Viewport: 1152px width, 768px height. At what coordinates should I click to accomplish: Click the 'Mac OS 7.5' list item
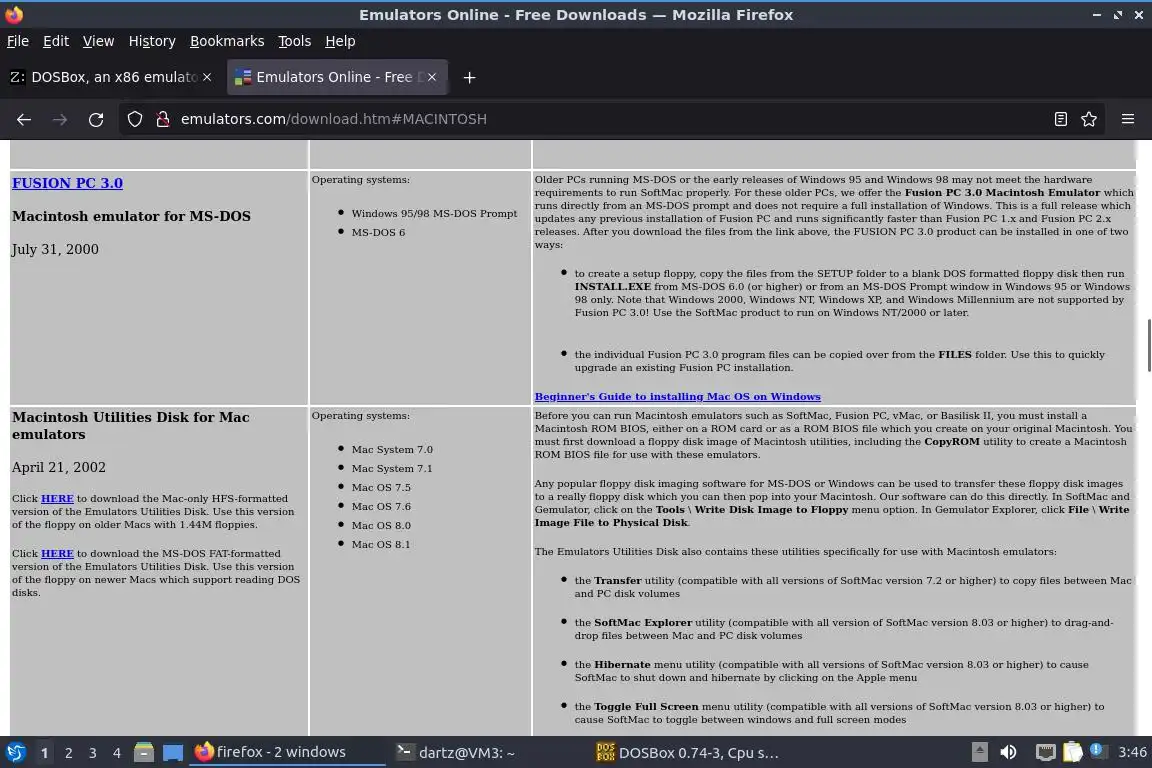pyautogui.click(x=381, y=487)
